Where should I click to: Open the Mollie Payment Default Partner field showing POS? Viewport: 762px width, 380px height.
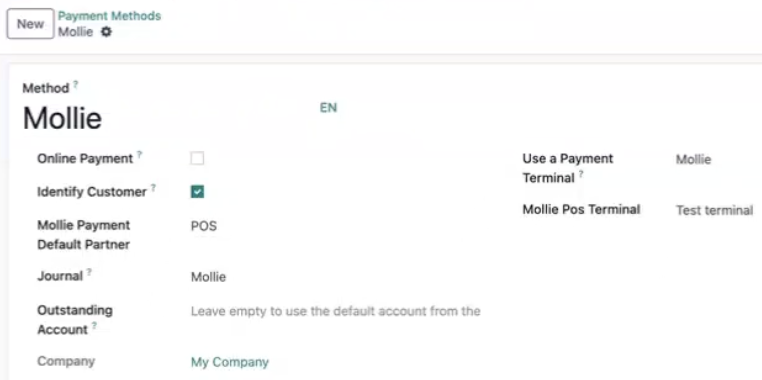tap(335, 226)
